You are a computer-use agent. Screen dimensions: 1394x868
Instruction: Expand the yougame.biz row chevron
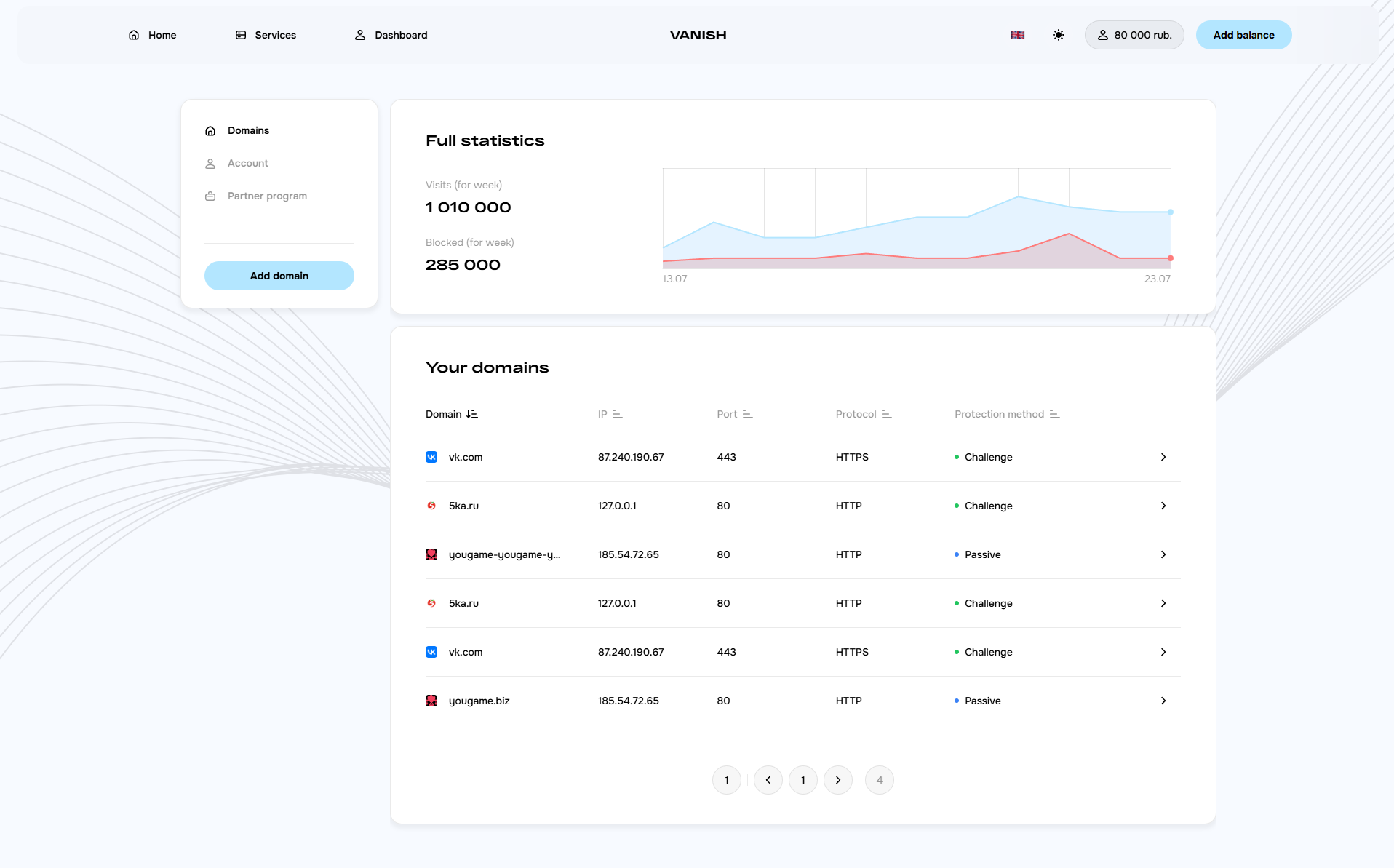click(x=1163, y=701)
